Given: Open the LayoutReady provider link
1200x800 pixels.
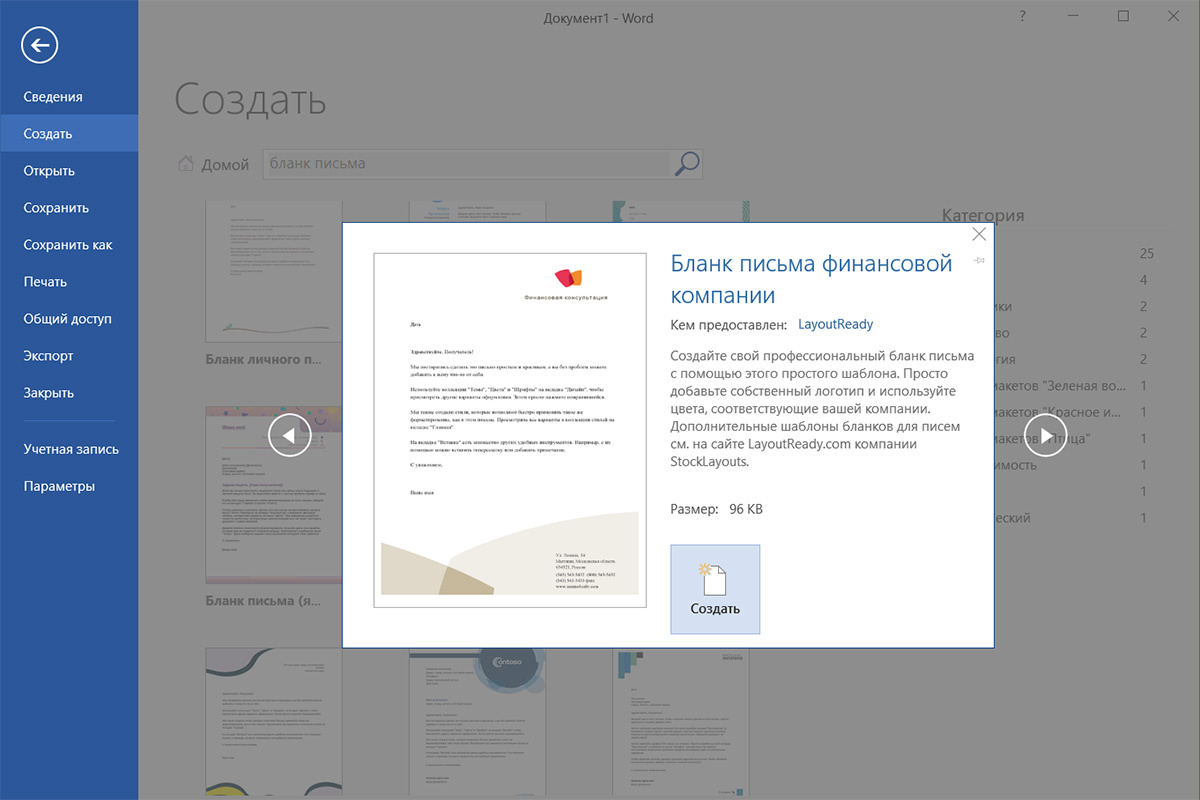Looking at the screenshot, I should pos(836,324).
